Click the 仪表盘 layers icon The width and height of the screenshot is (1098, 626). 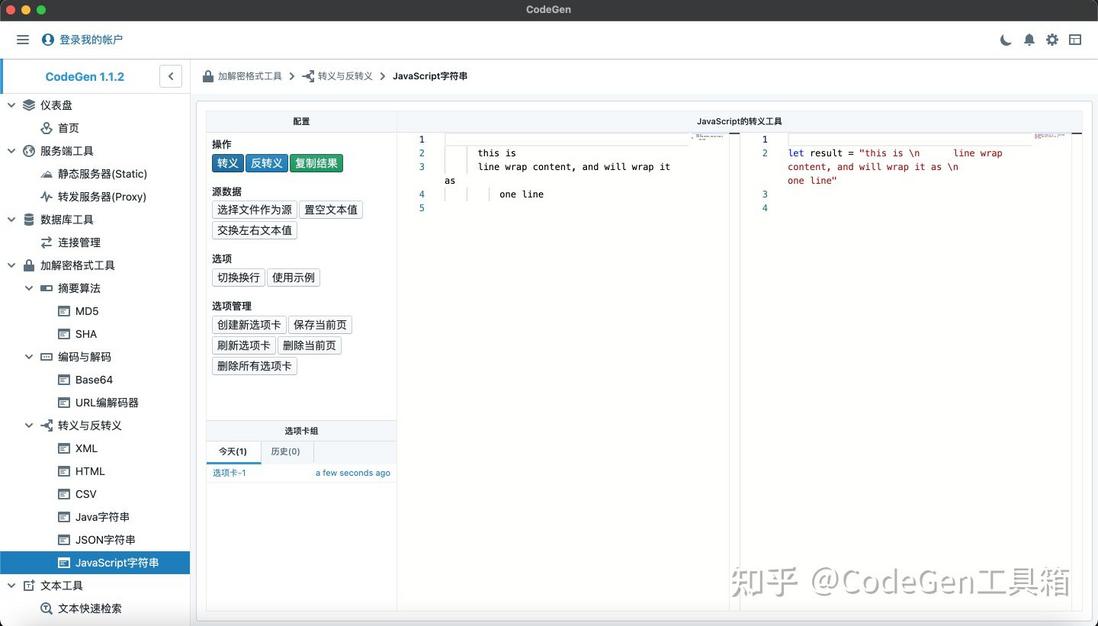[29, 105]
